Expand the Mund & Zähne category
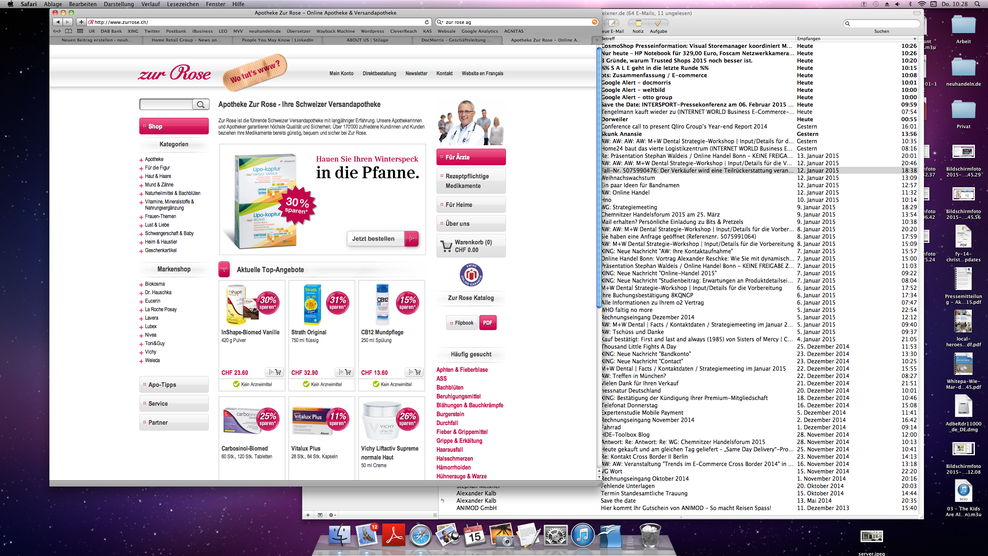Image resolution: width=988 pixels, height=556 pixels. (x=141, y=185)
